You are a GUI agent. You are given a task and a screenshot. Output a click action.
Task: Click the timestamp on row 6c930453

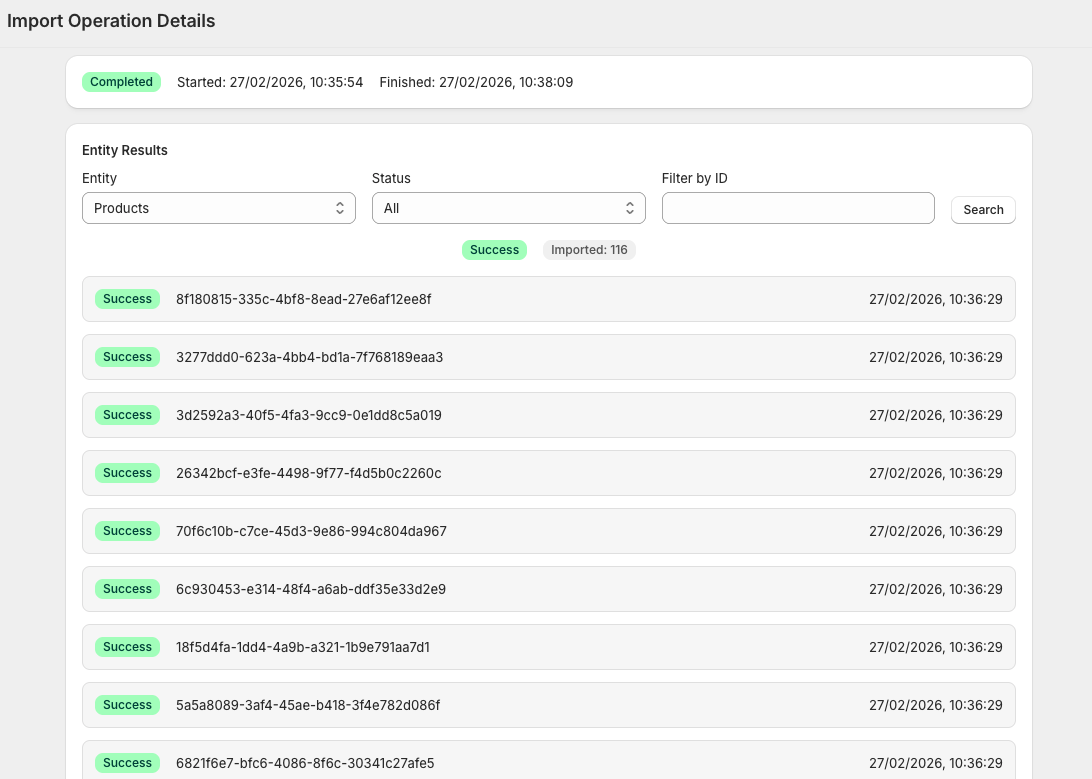(935, 589)
